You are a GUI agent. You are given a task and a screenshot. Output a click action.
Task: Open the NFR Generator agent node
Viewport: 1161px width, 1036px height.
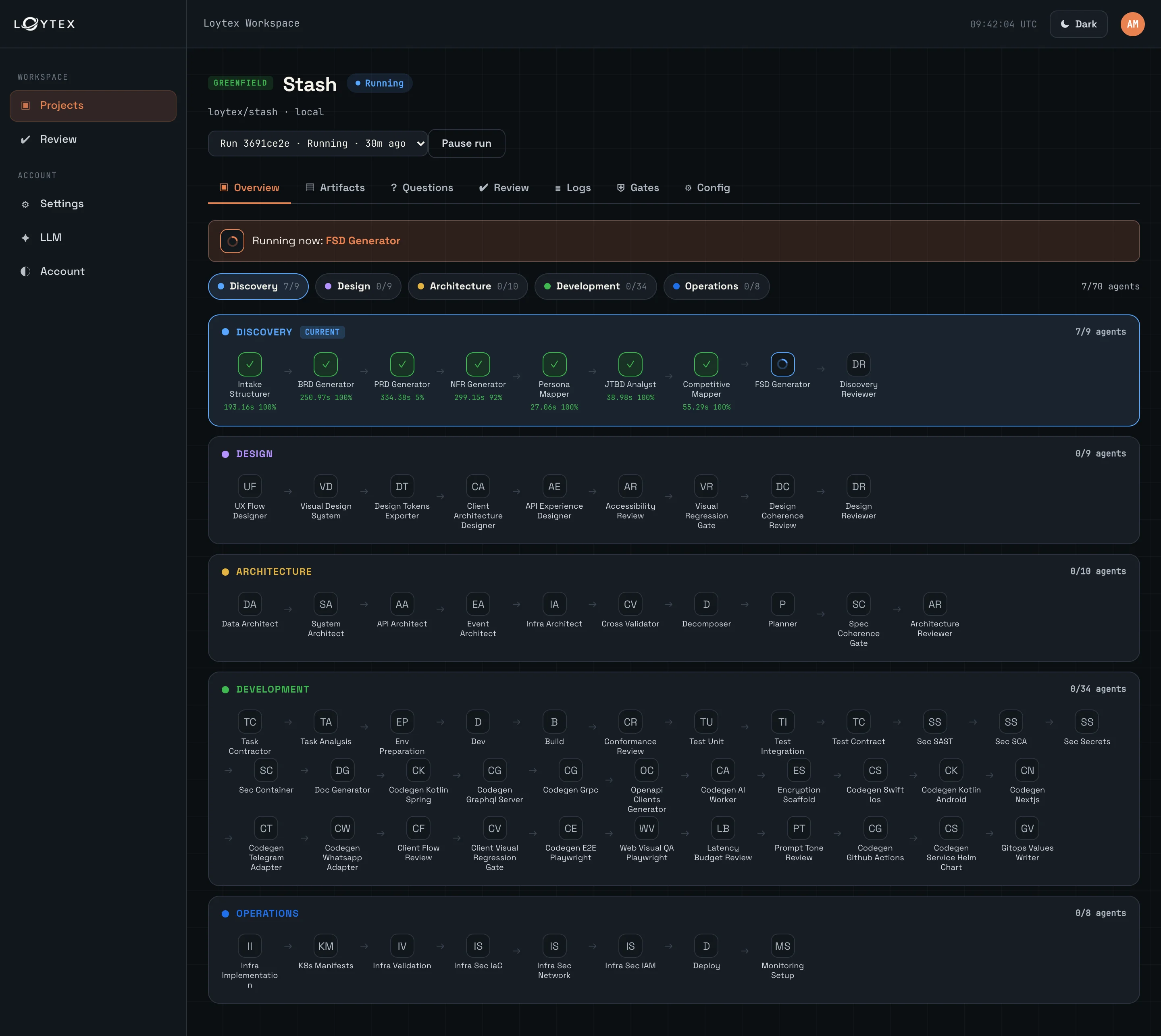tap(478, 364)
